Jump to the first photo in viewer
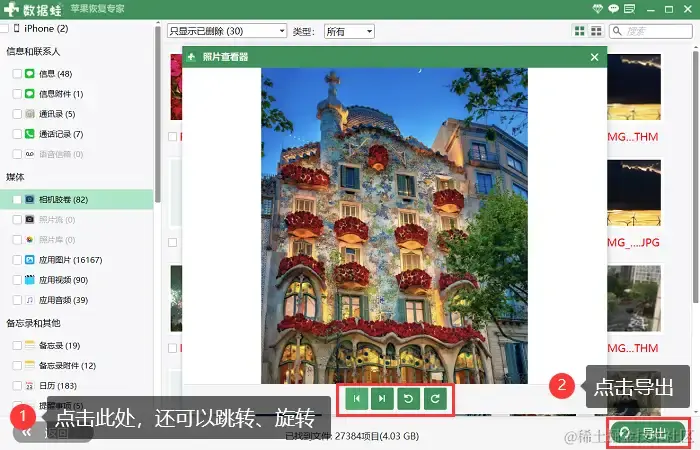Screen dimensions: 700x450 [356, 398]
